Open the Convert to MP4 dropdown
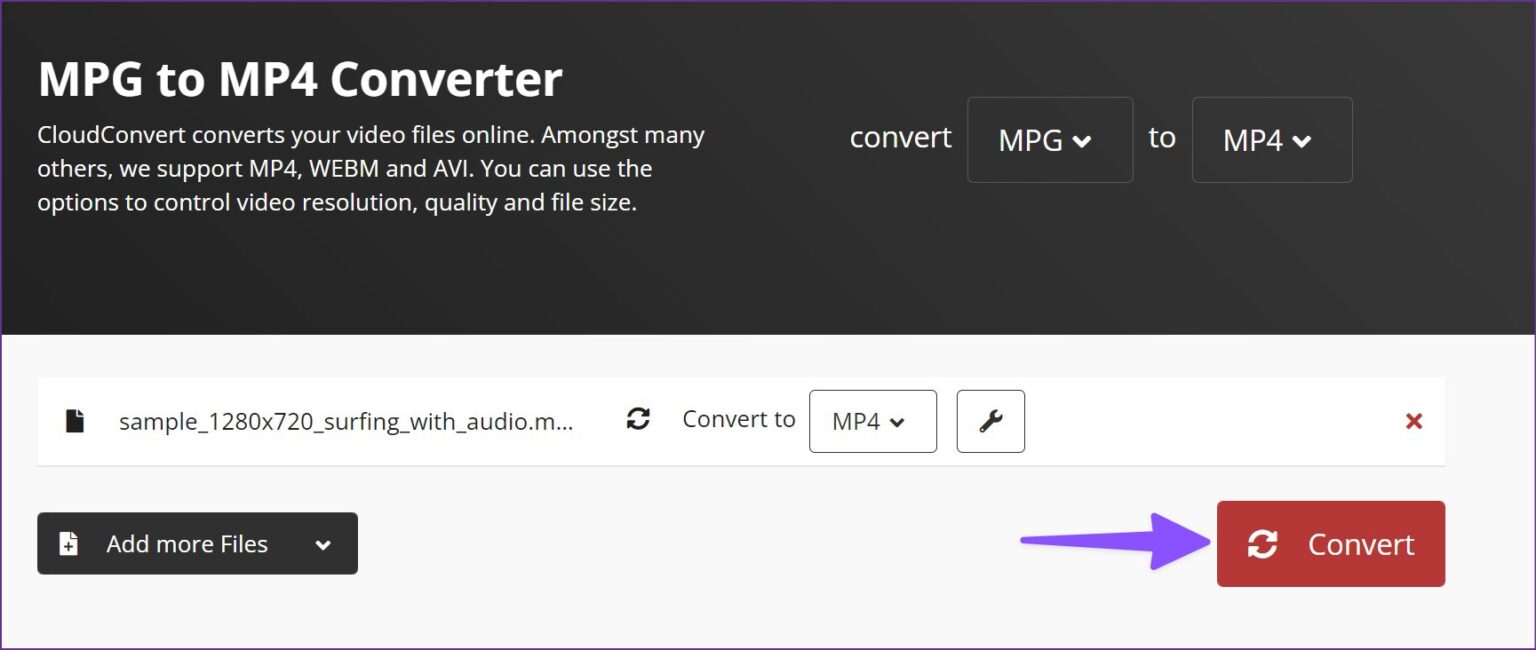The height and width of the screenshot is (650, 1536). [872, 421]
